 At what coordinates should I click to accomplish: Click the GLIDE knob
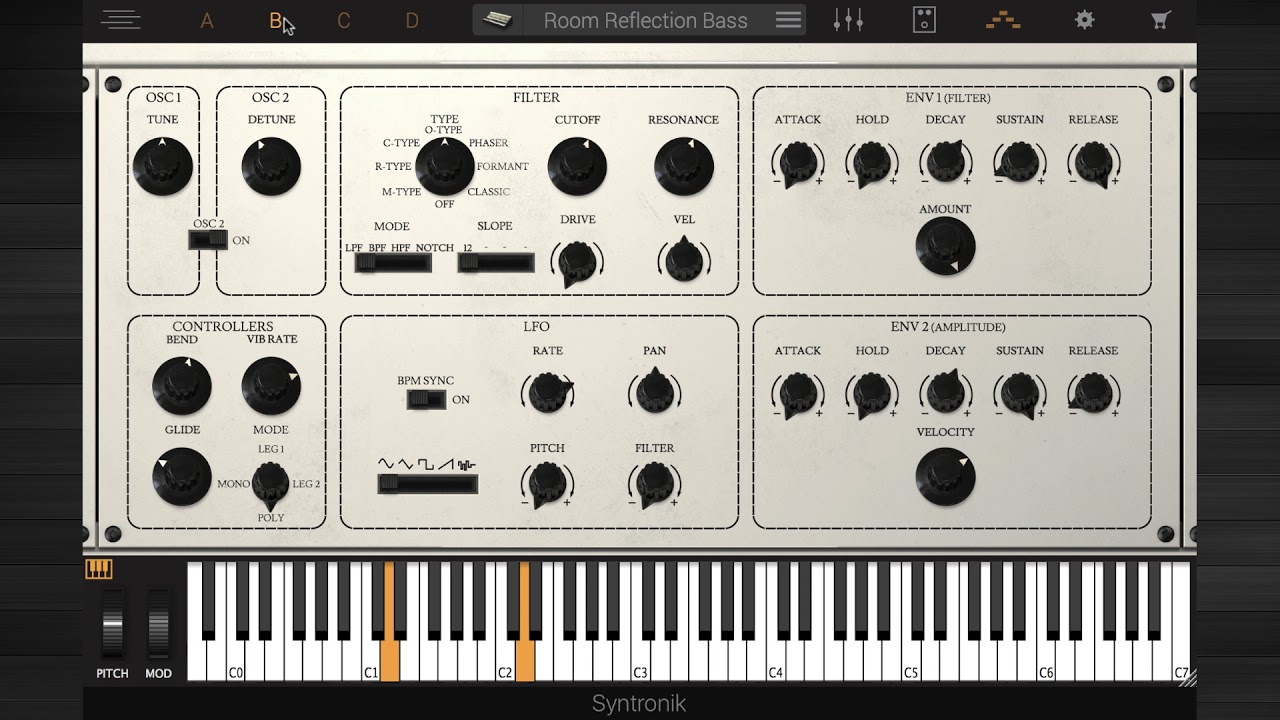182,477
